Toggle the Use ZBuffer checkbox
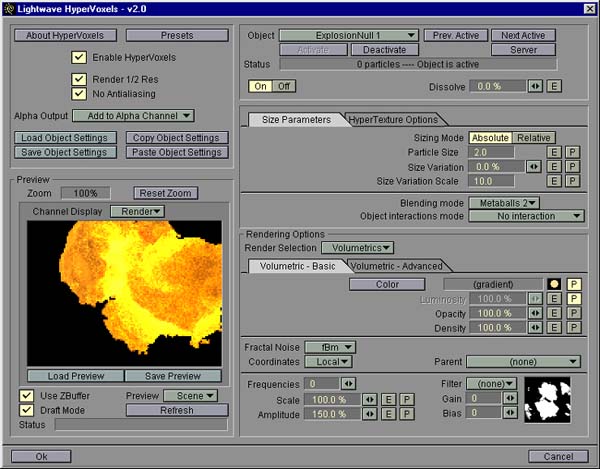Screen dimensions: 600x469 [x=26, y=396]
